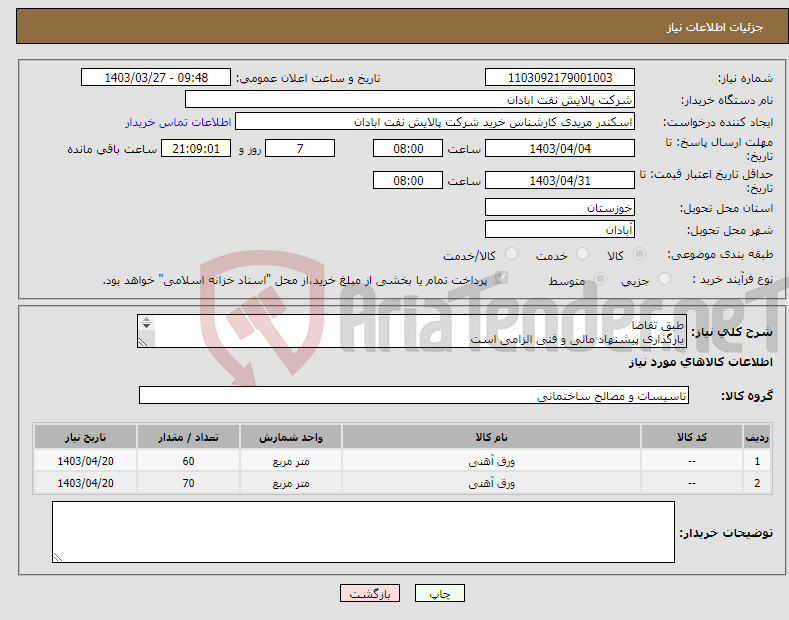Select the متوسط purchase type radio
The image size is (789, 620).
tap(600, 278)
